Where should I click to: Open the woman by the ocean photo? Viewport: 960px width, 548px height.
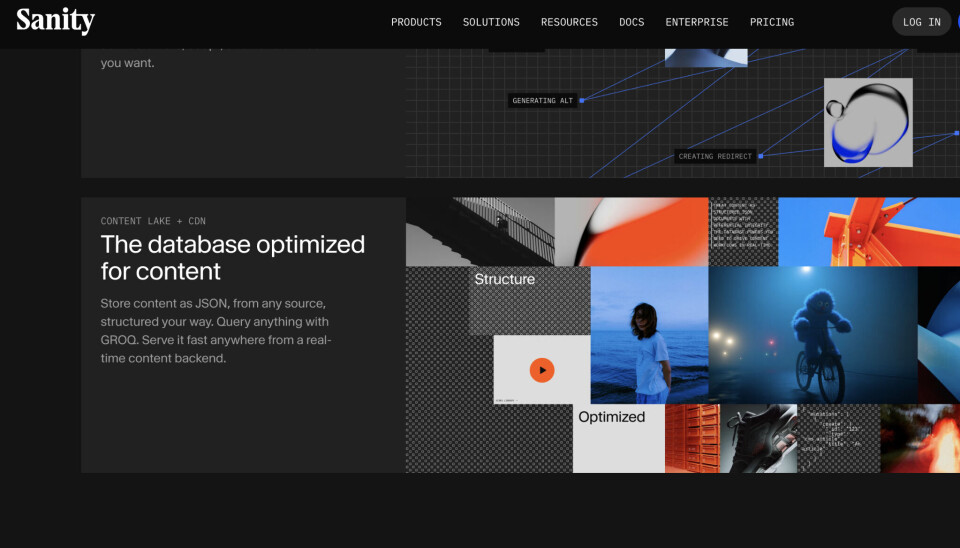[649, 335]
